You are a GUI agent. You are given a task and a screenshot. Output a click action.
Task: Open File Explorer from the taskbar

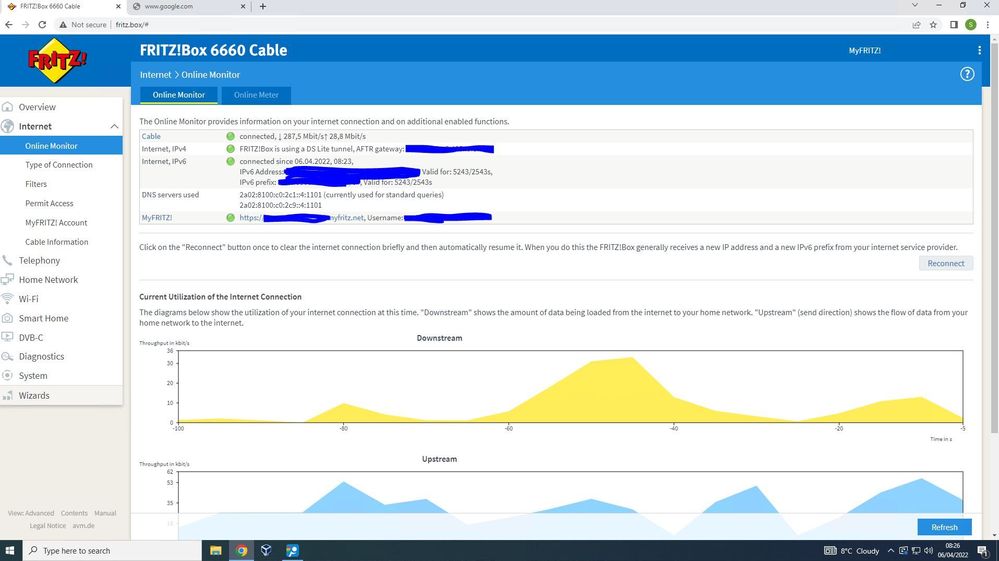coord(215,550)
